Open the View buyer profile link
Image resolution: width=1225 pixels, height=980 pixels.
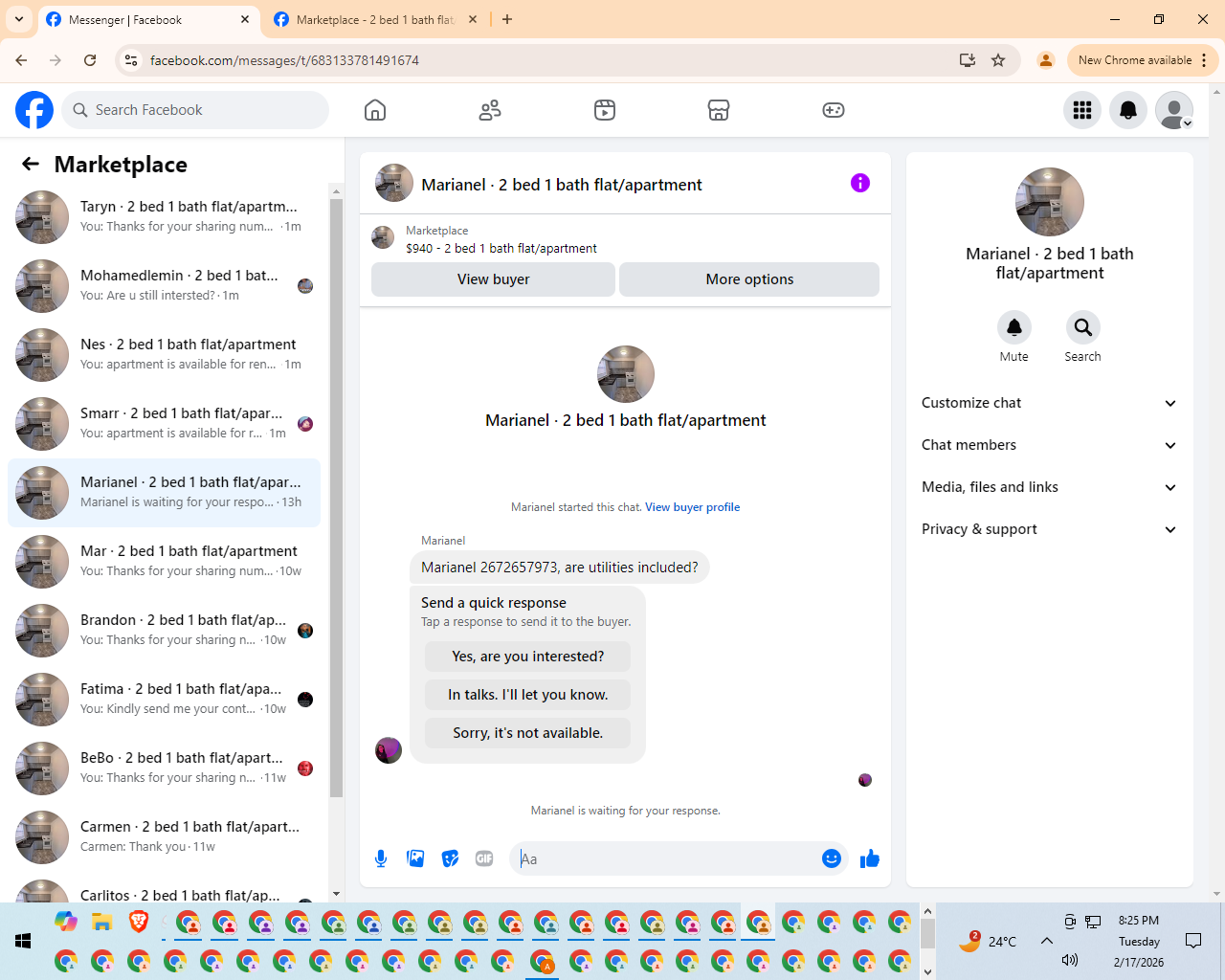pos(692,507)
